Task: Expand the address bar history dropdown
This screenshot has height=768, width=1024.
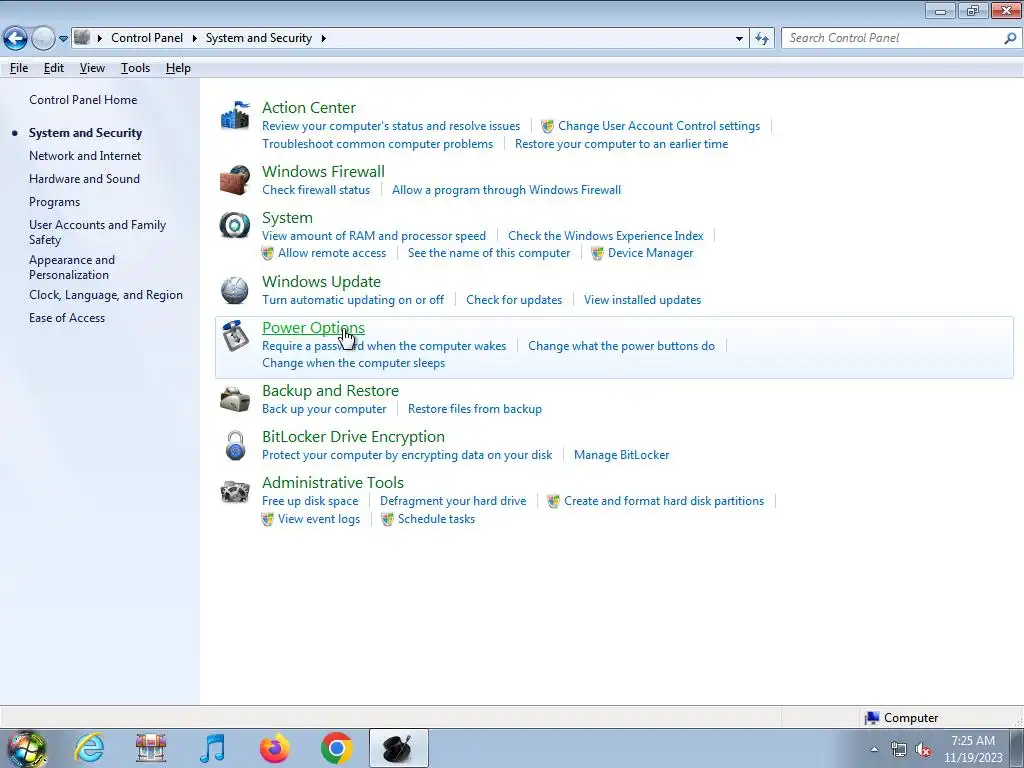Action: [739, 39]
